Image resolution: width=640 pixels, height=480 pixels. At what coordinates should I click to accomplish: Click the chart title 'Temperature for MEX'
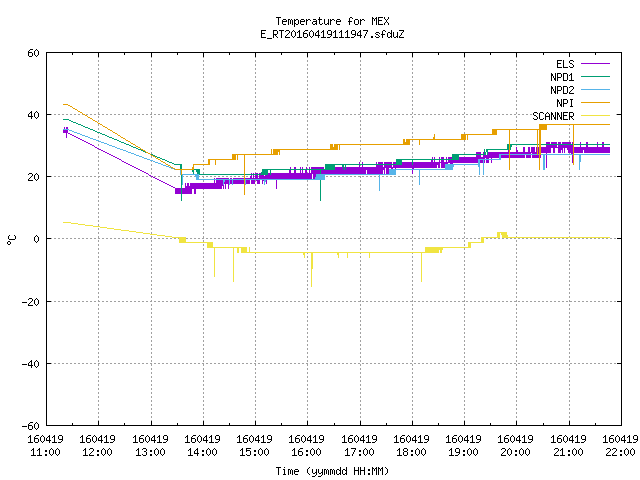coord(332,21)
